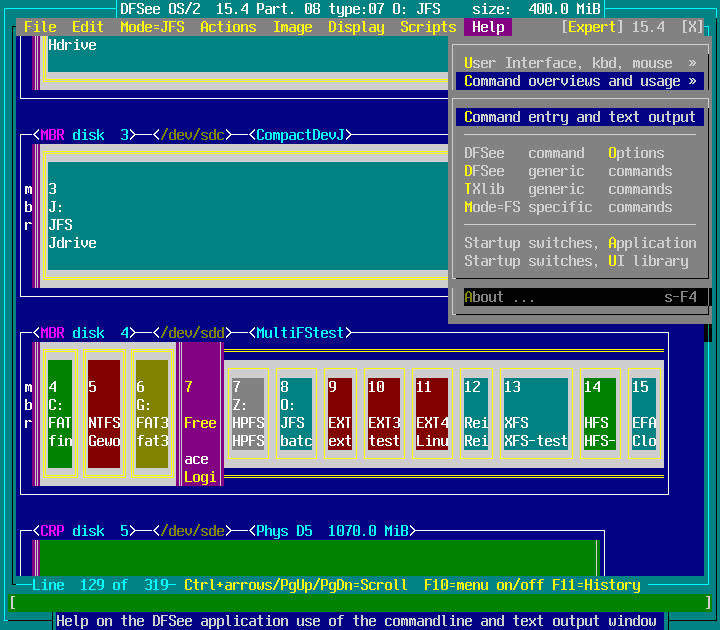Select partition 7 Z: HPFS block
The width and height of the screenshot is (720, 630).
248,414
